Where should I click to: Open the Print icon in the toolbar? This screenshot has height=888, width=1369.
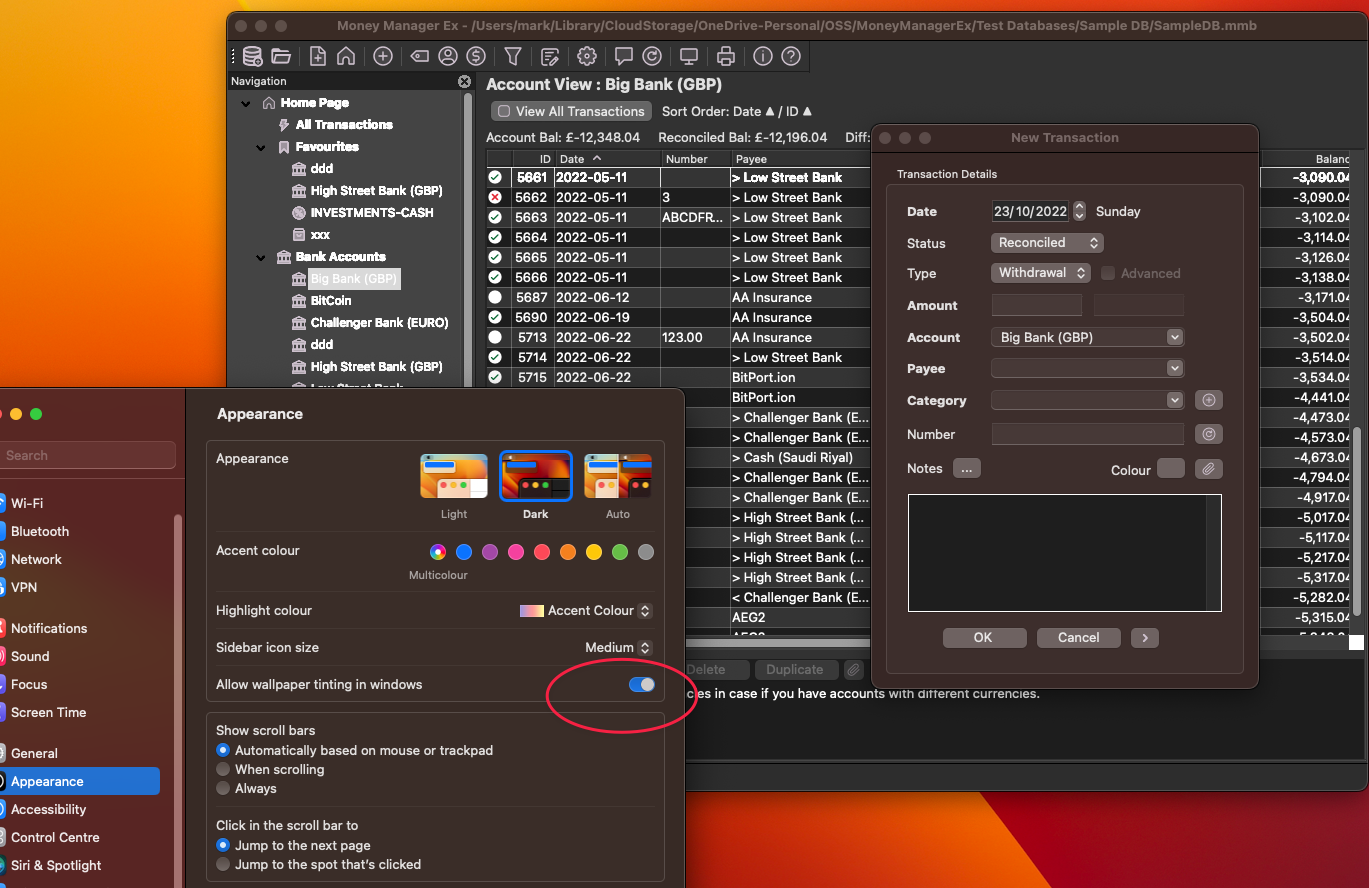click(725, 56)
